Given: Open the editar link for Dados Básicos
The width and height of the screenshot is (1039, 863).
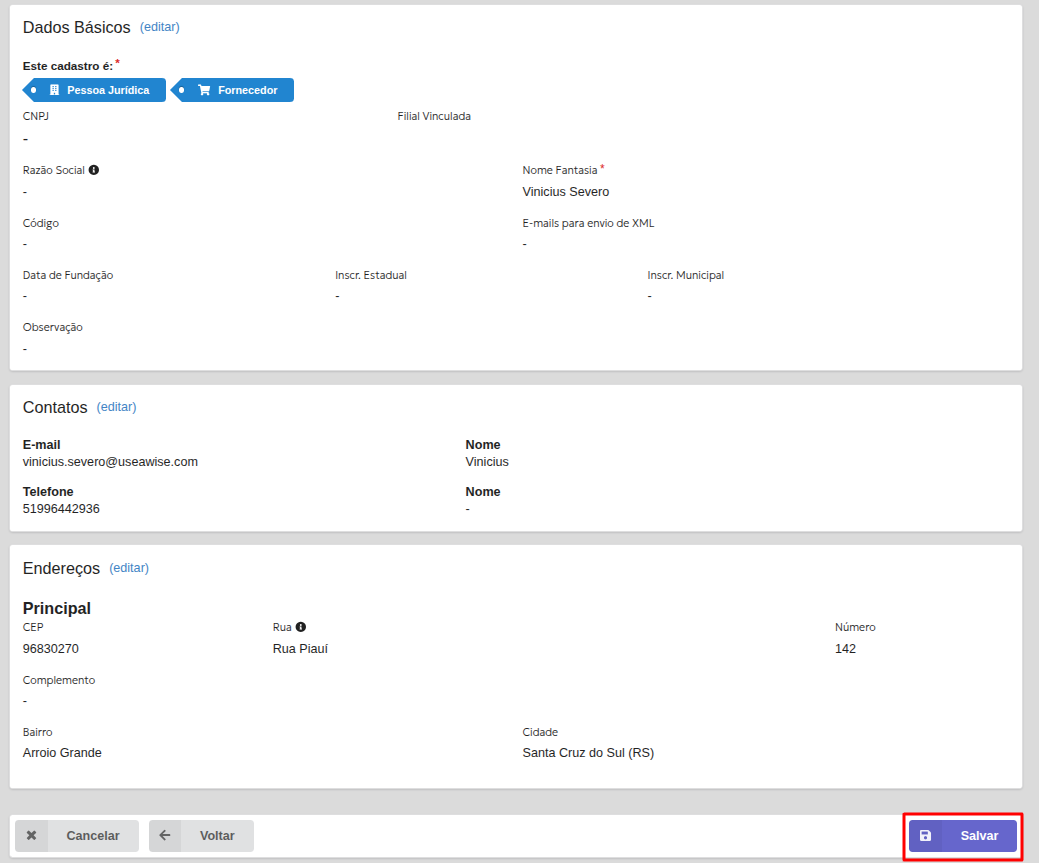Looking at the screenshot, I should (160, 27).
